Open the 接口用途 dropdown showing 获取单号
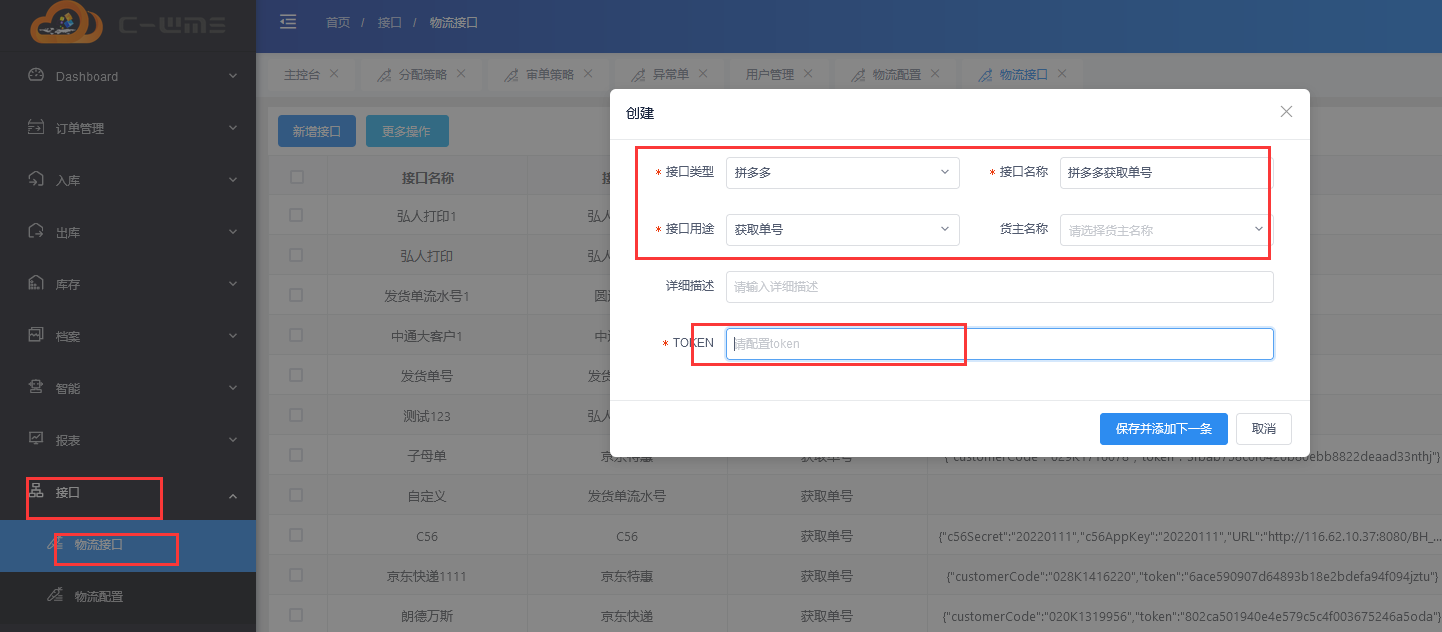 (842, 229)
